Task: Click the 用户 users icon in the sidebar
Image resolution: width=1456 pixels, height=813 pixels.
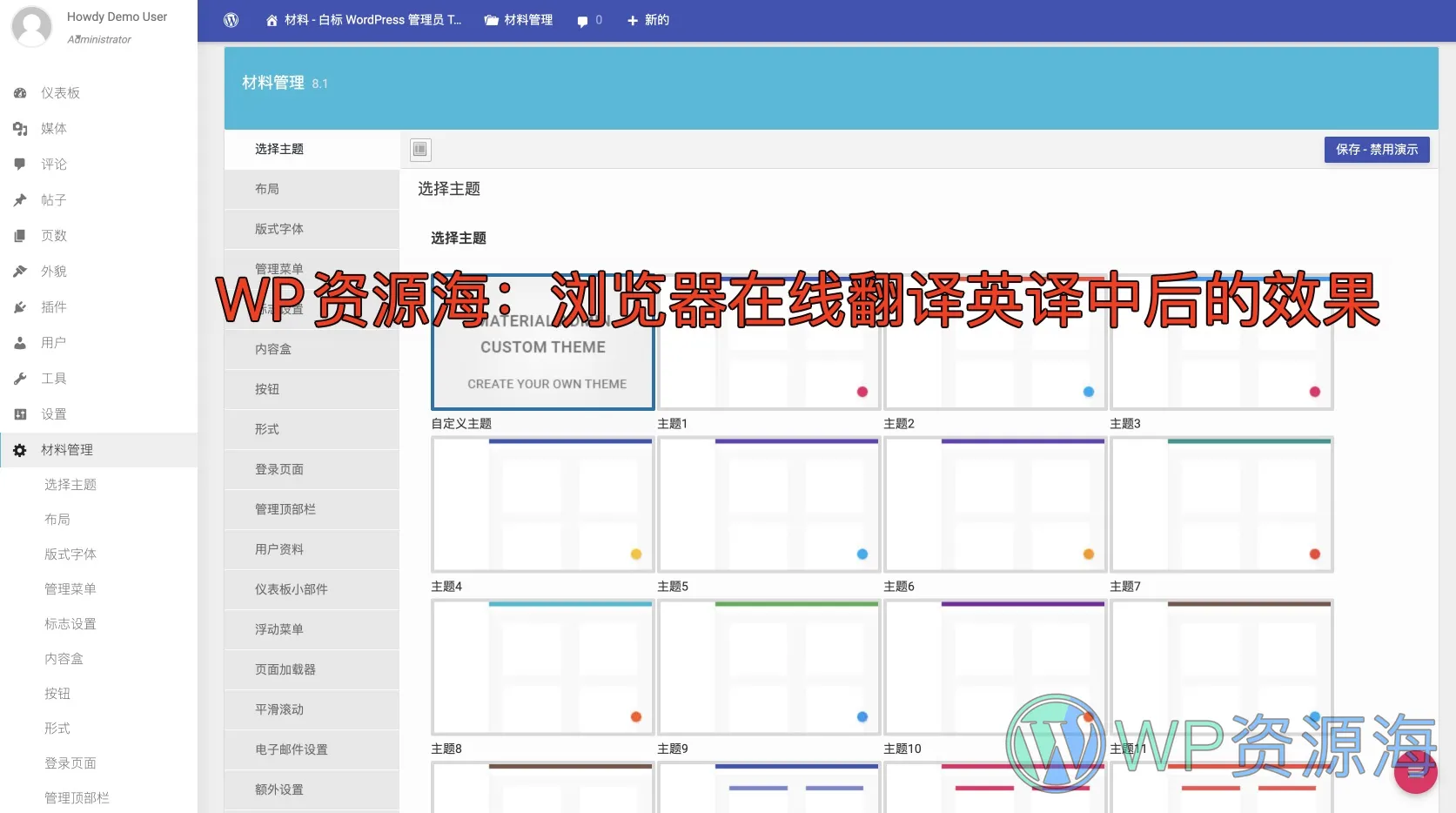Action: pos(20,343)
